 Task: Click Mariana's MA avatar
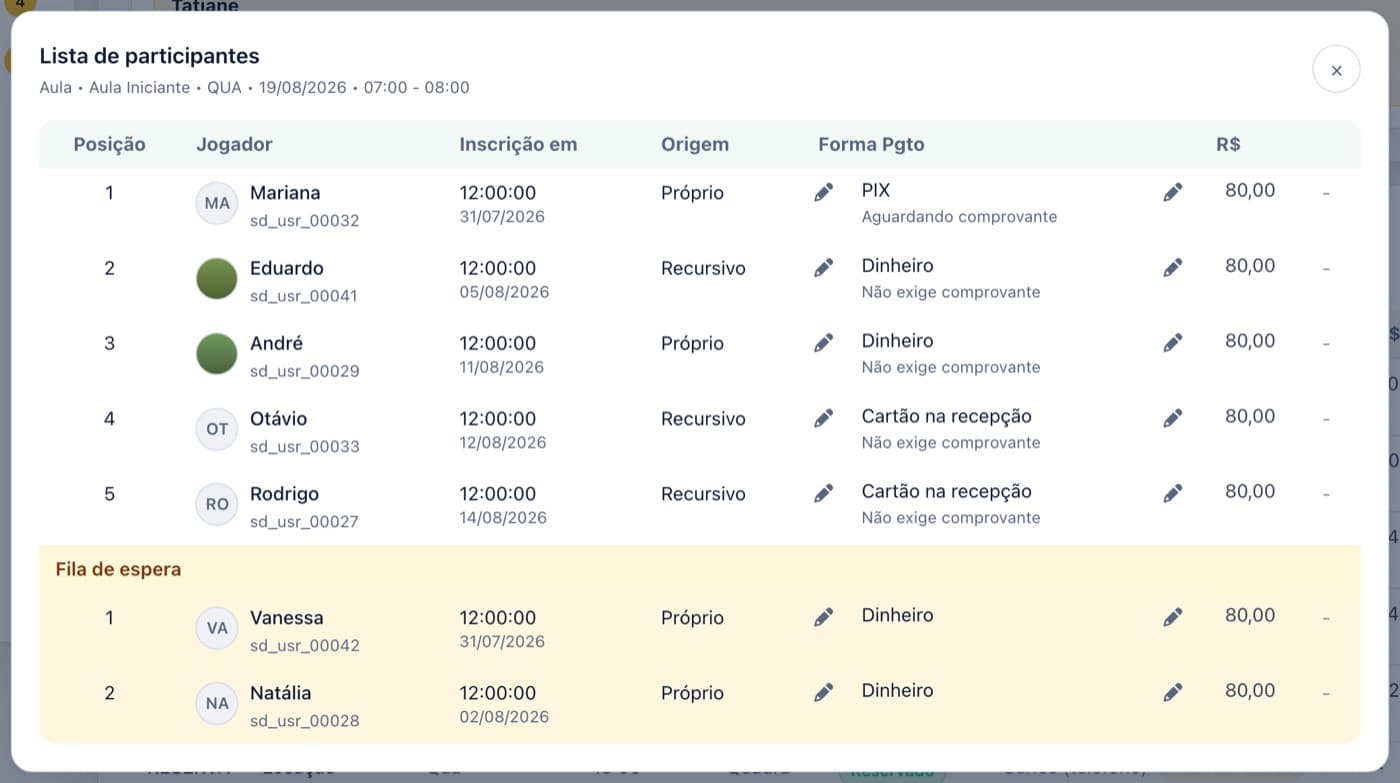coord(217,204)
